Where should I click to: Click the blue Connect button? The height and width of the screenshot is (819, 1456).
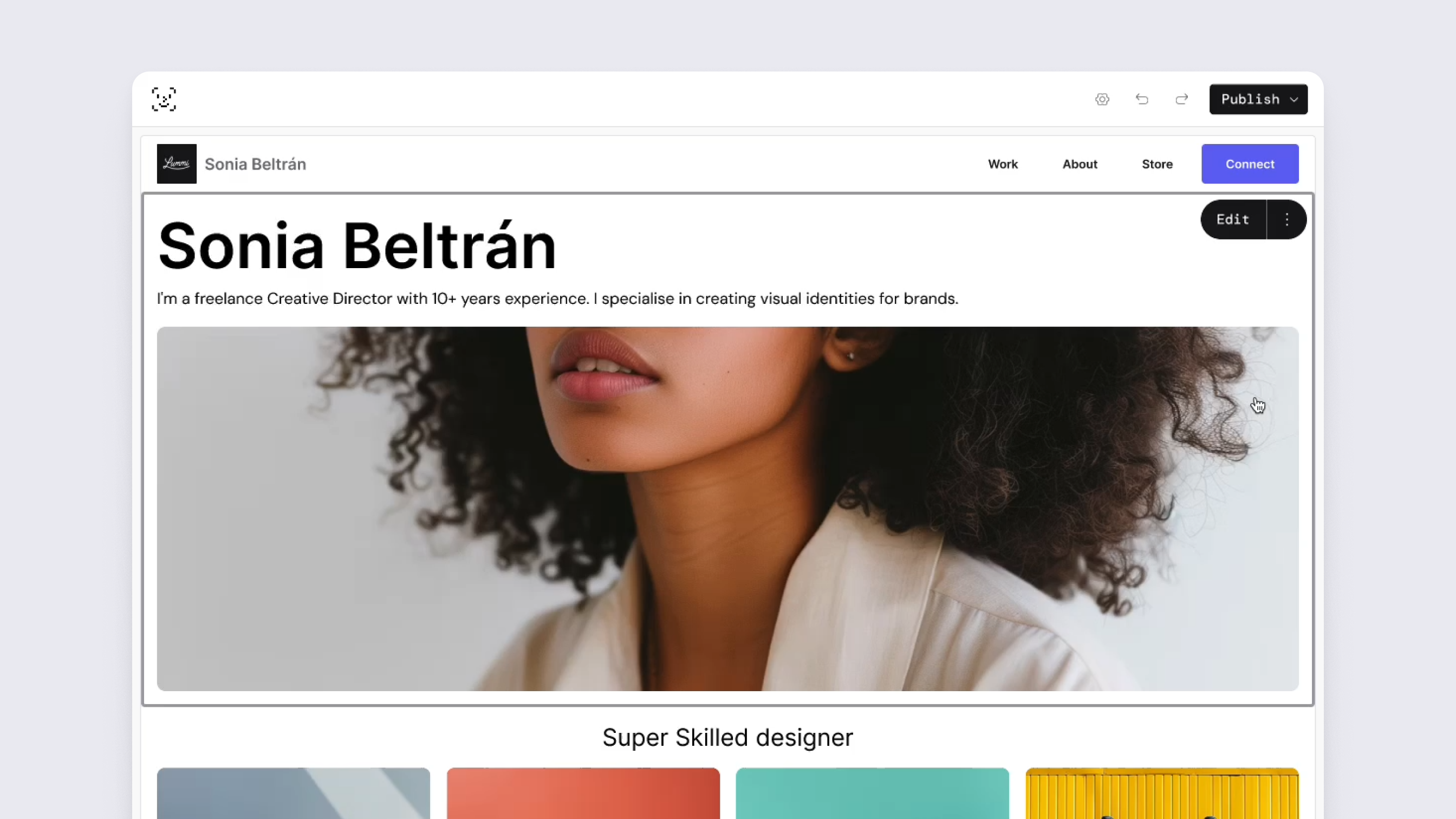pyautogui.click(x=1250, y=164)
